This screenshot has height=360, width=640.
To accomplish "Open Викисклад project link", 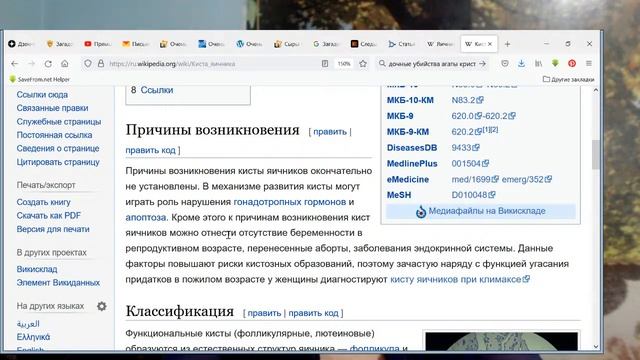I will pyautogui.click(x=37, y=269).
